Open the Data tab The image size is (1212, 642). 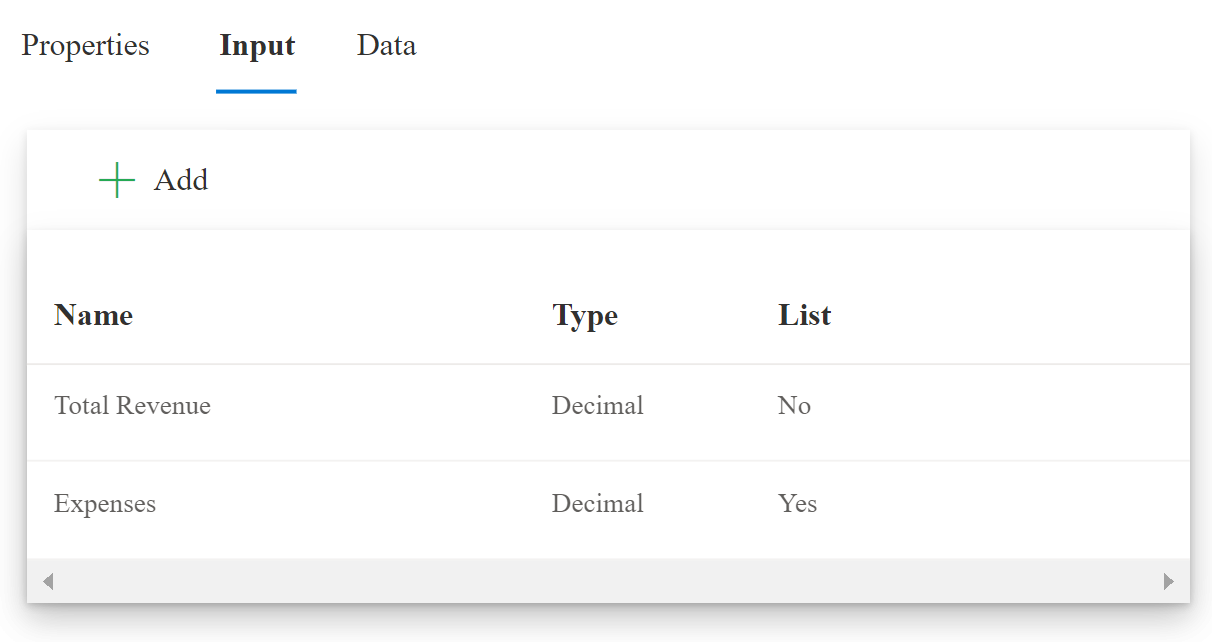(x=386, y=46)
